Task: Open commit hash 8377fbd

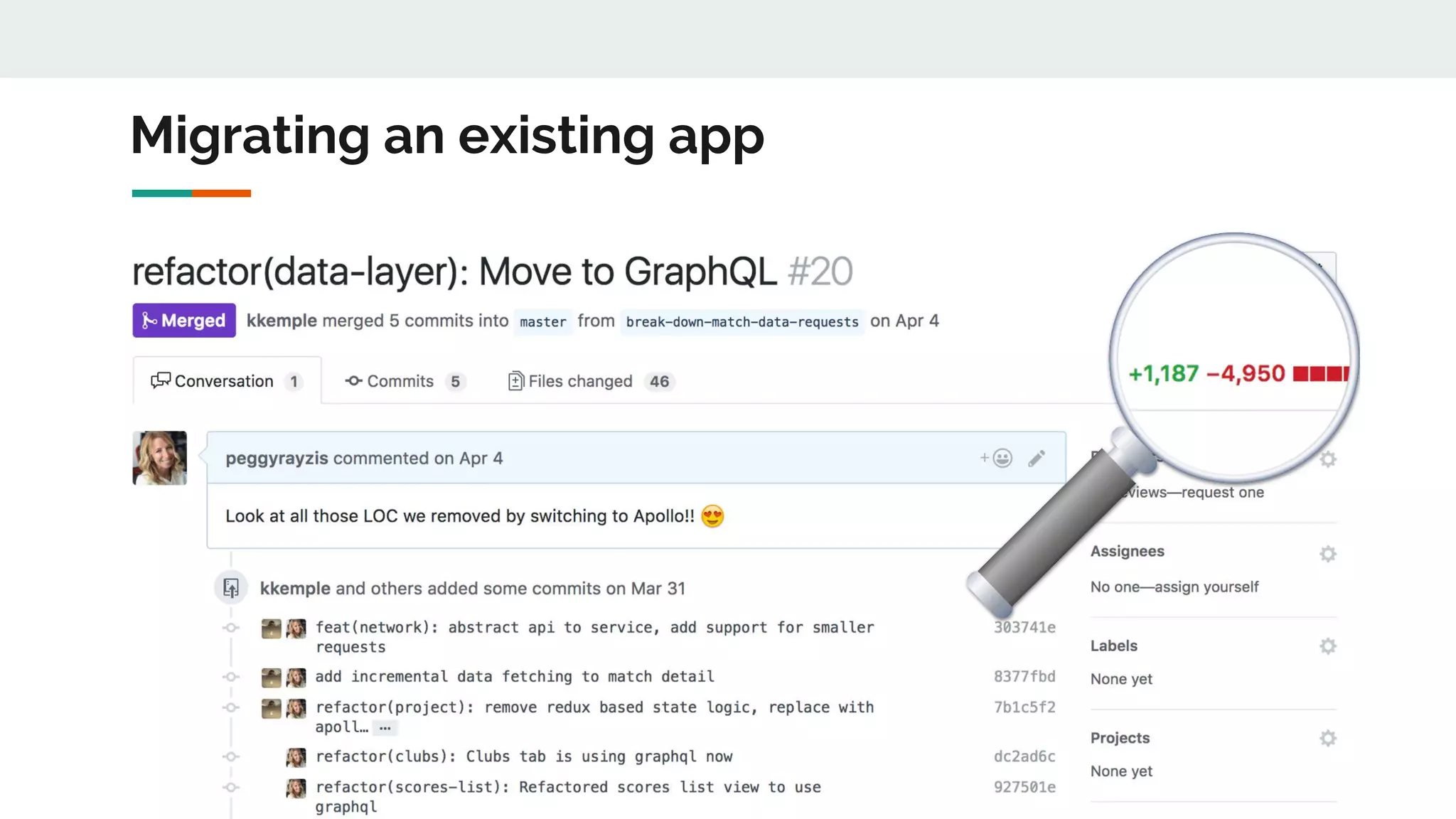Action: 1024,676
